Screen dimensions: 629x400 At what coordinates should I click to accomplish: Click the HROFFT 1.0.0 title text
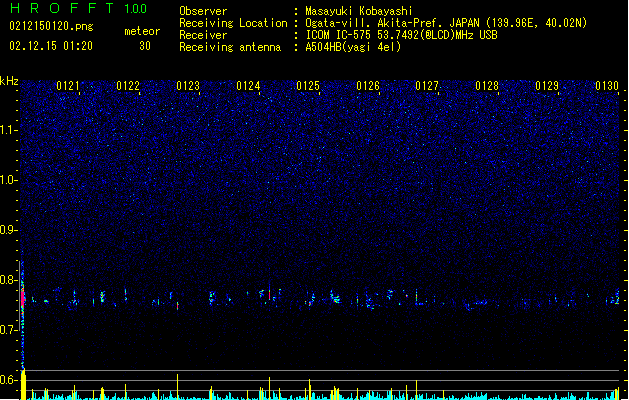click(x=79, y=8)
